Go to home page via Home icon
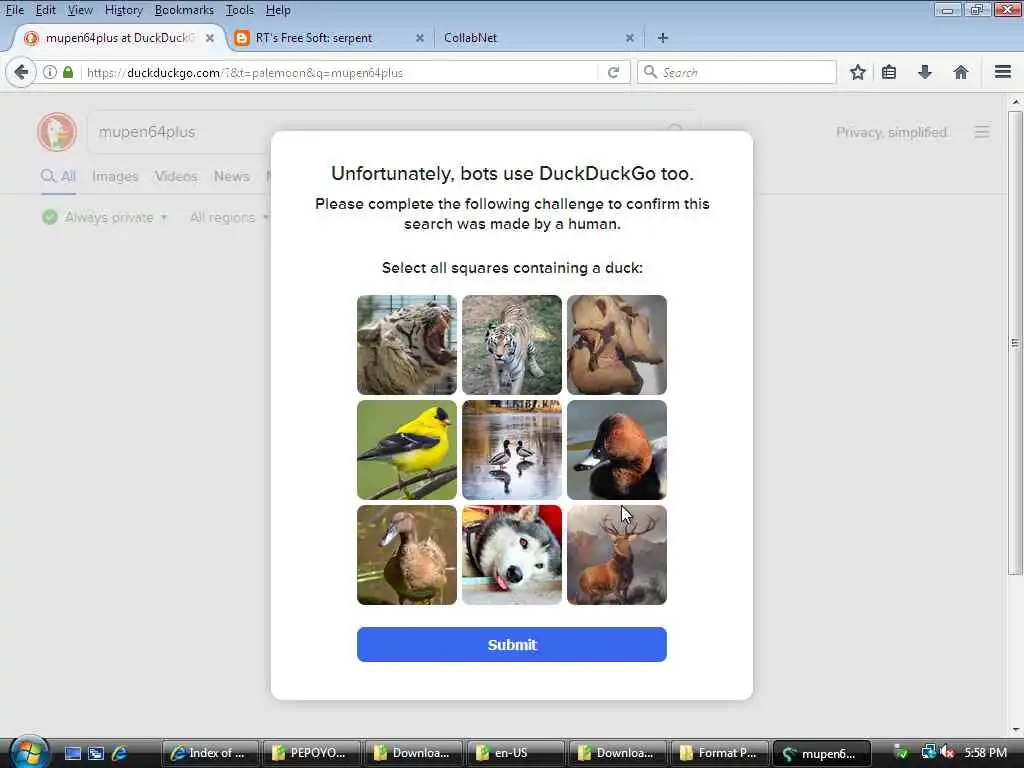Screen dimensions: 1024x768 [960, 72]
